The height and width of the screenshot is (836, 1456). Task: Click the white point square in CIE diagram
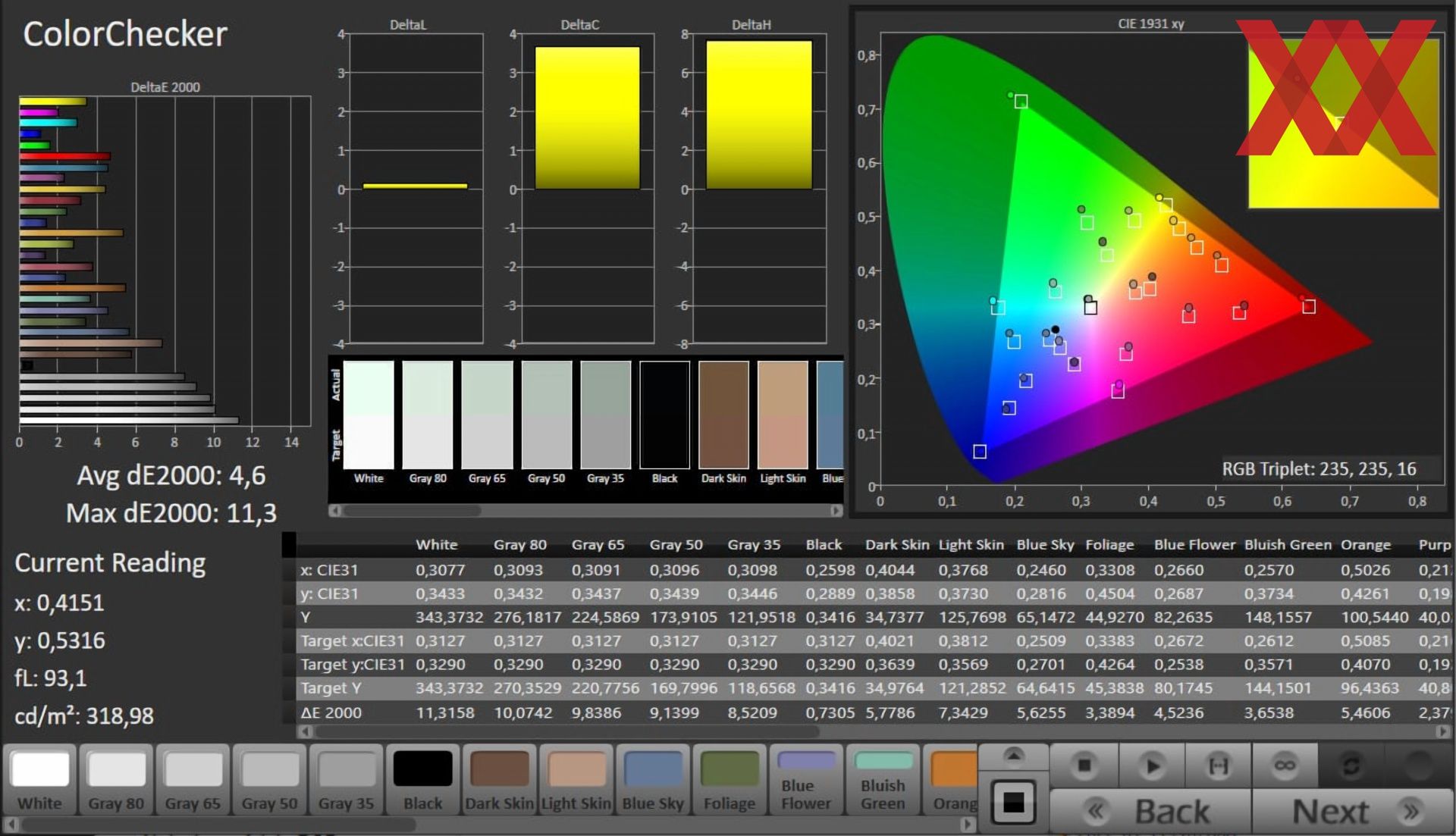click(x=1090, y=308)
